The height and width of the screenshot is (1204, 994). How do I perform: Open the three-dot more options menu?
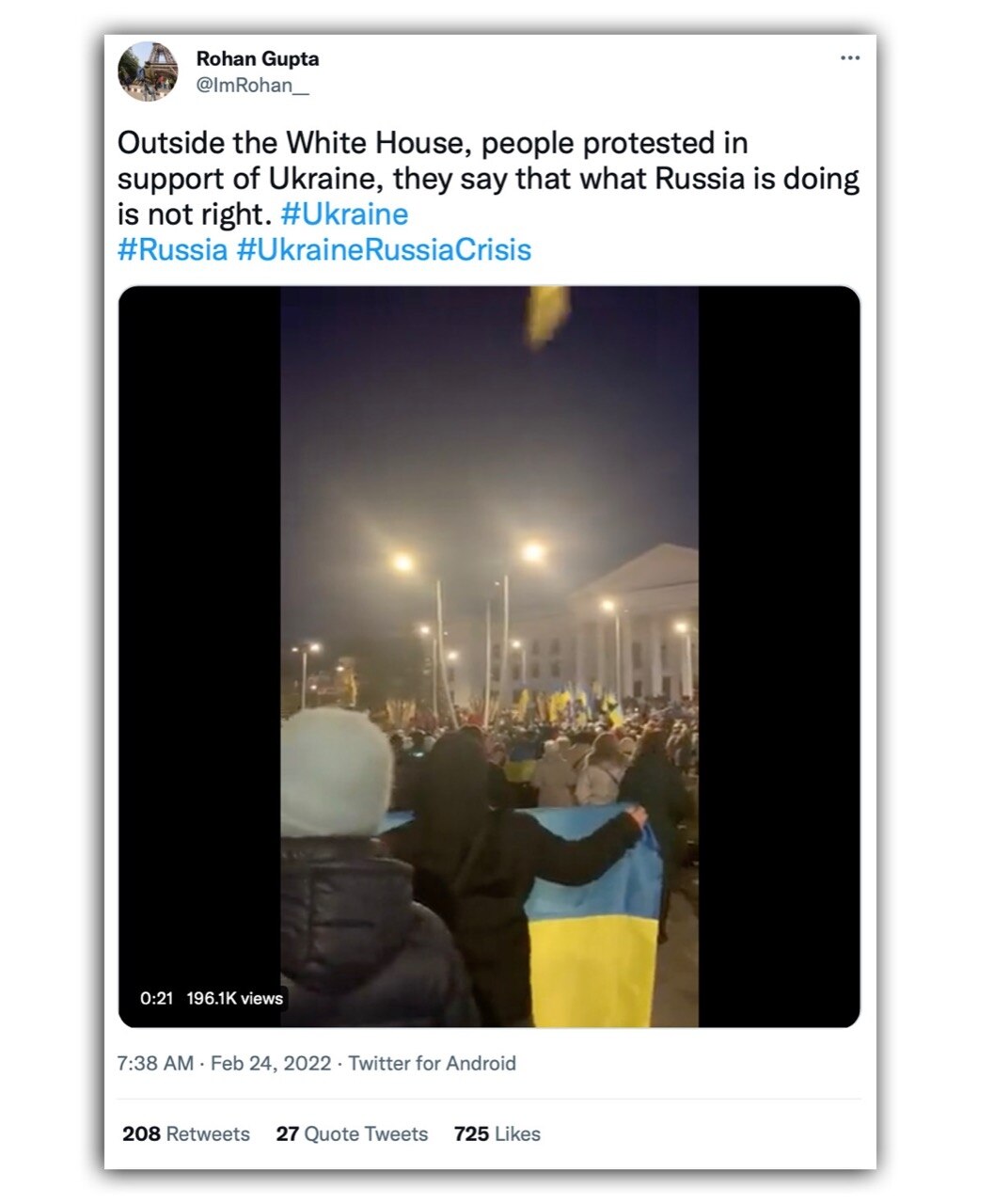point(849,58)
